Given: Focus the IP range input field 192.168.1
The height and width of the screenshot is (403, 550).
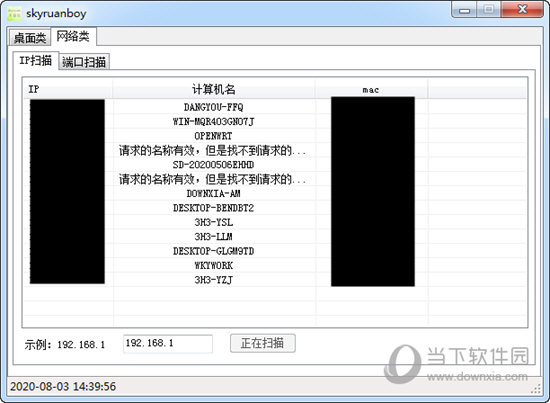Looking at the screenshot, I should pos(168,343).
